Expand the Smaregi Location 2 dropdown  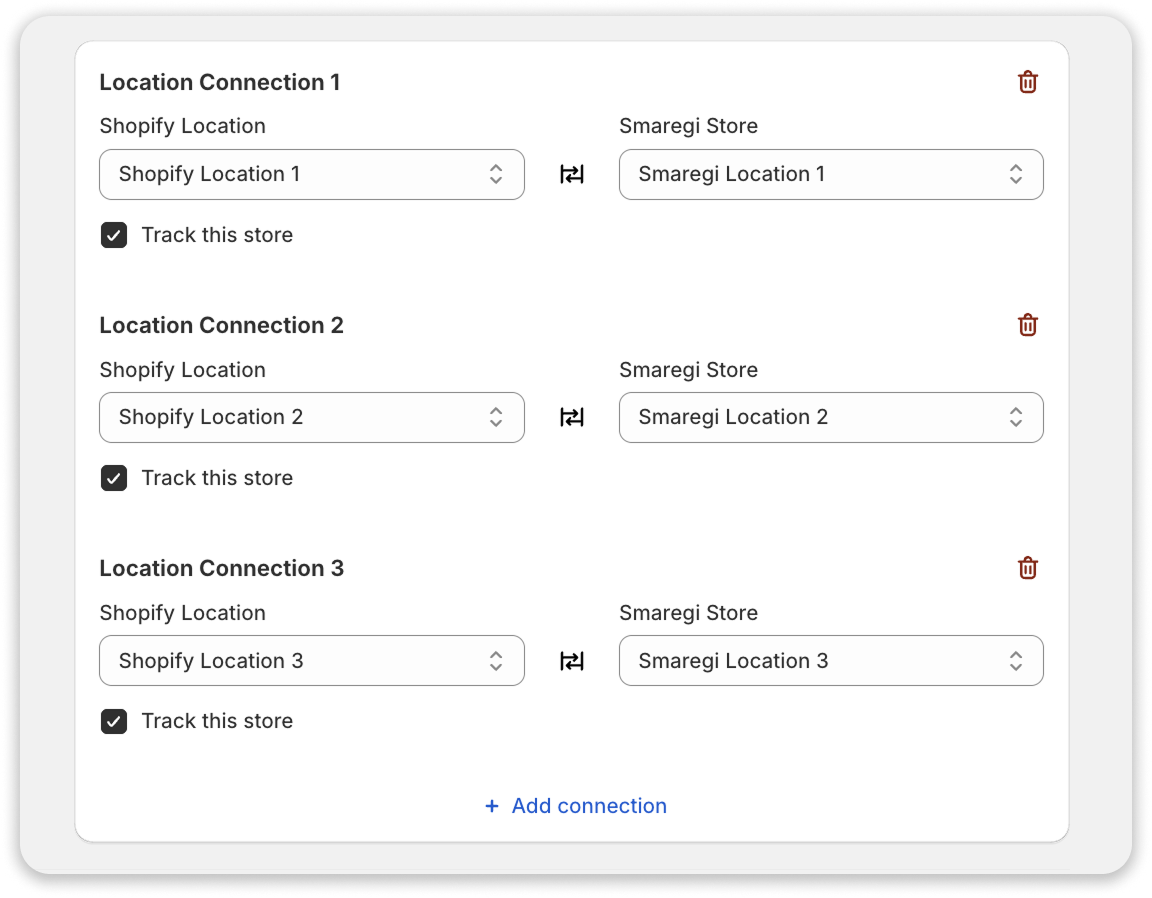[830, 417]
